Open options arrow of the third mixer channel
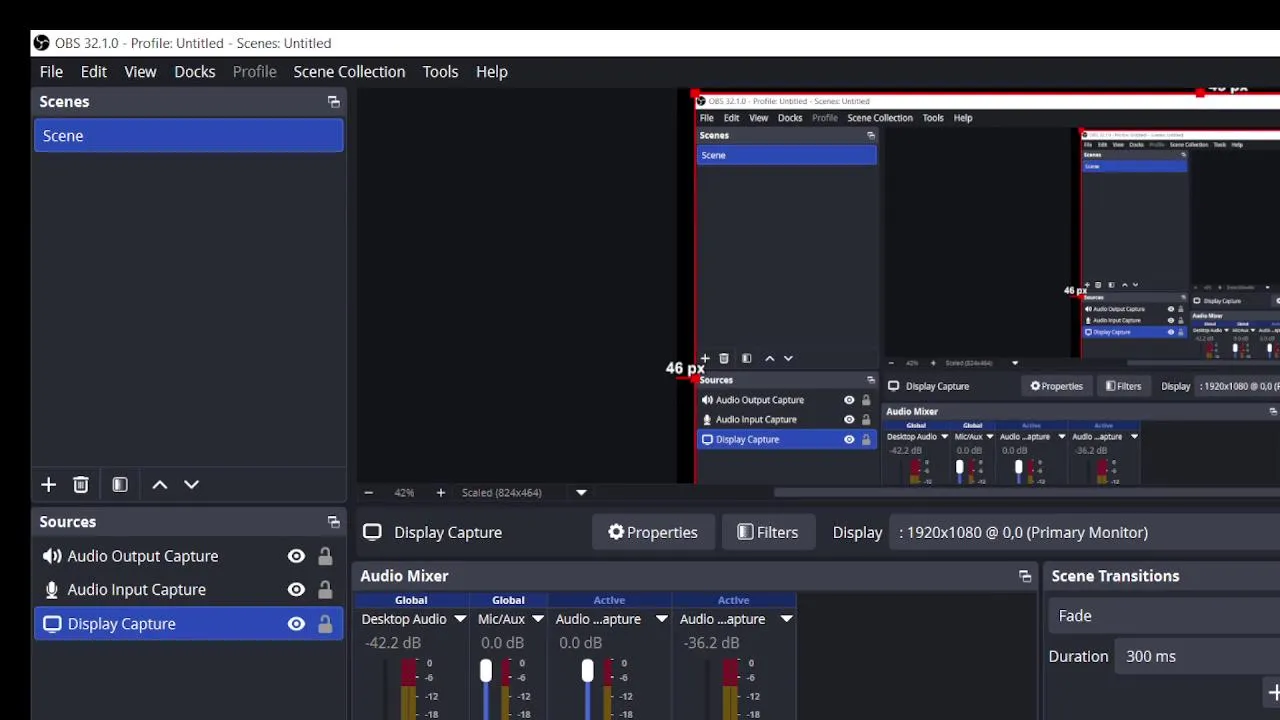This screenshot has width=1280, height=720. 661,619
